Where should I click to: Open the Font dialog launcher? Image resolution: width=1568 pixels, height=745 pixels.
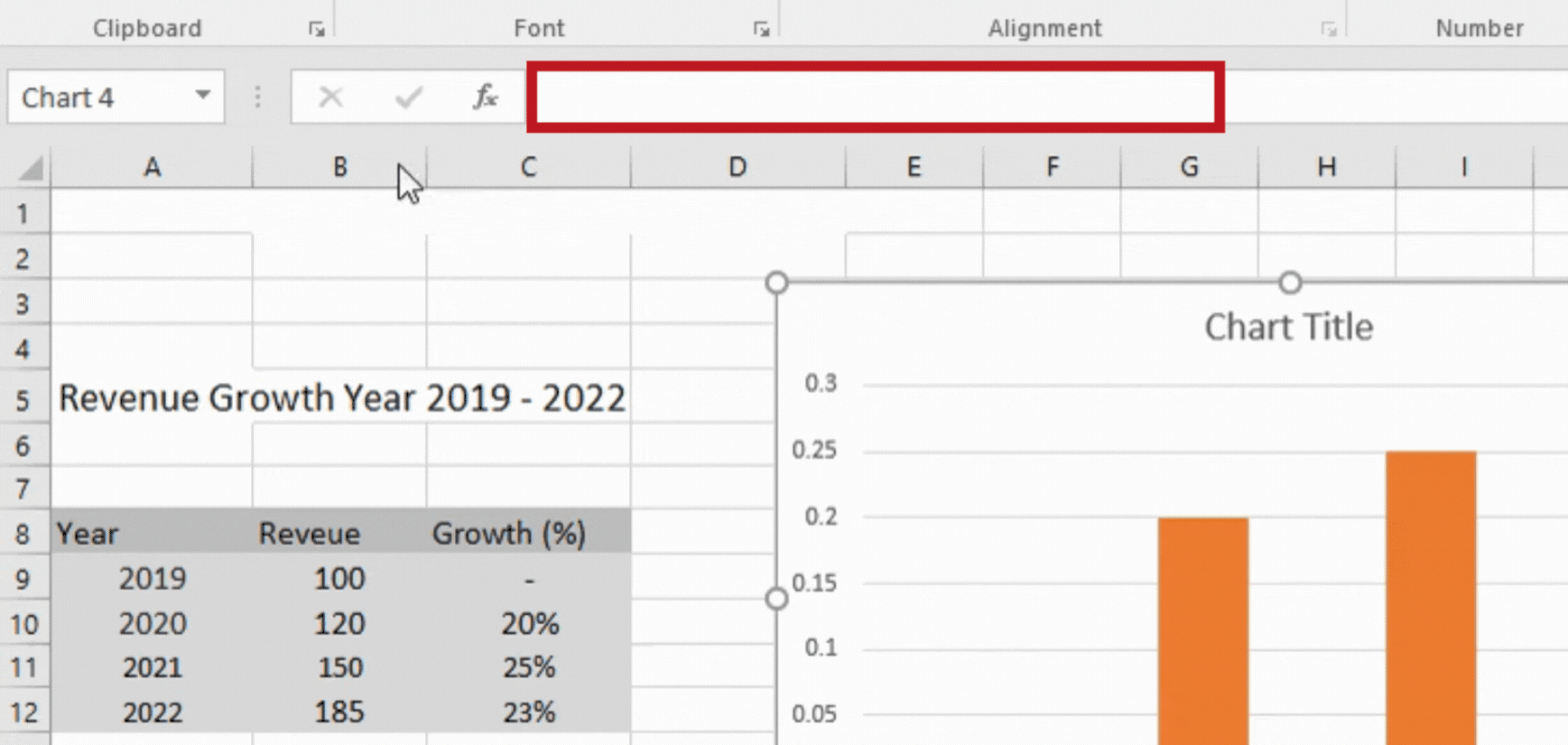(761, 29)
